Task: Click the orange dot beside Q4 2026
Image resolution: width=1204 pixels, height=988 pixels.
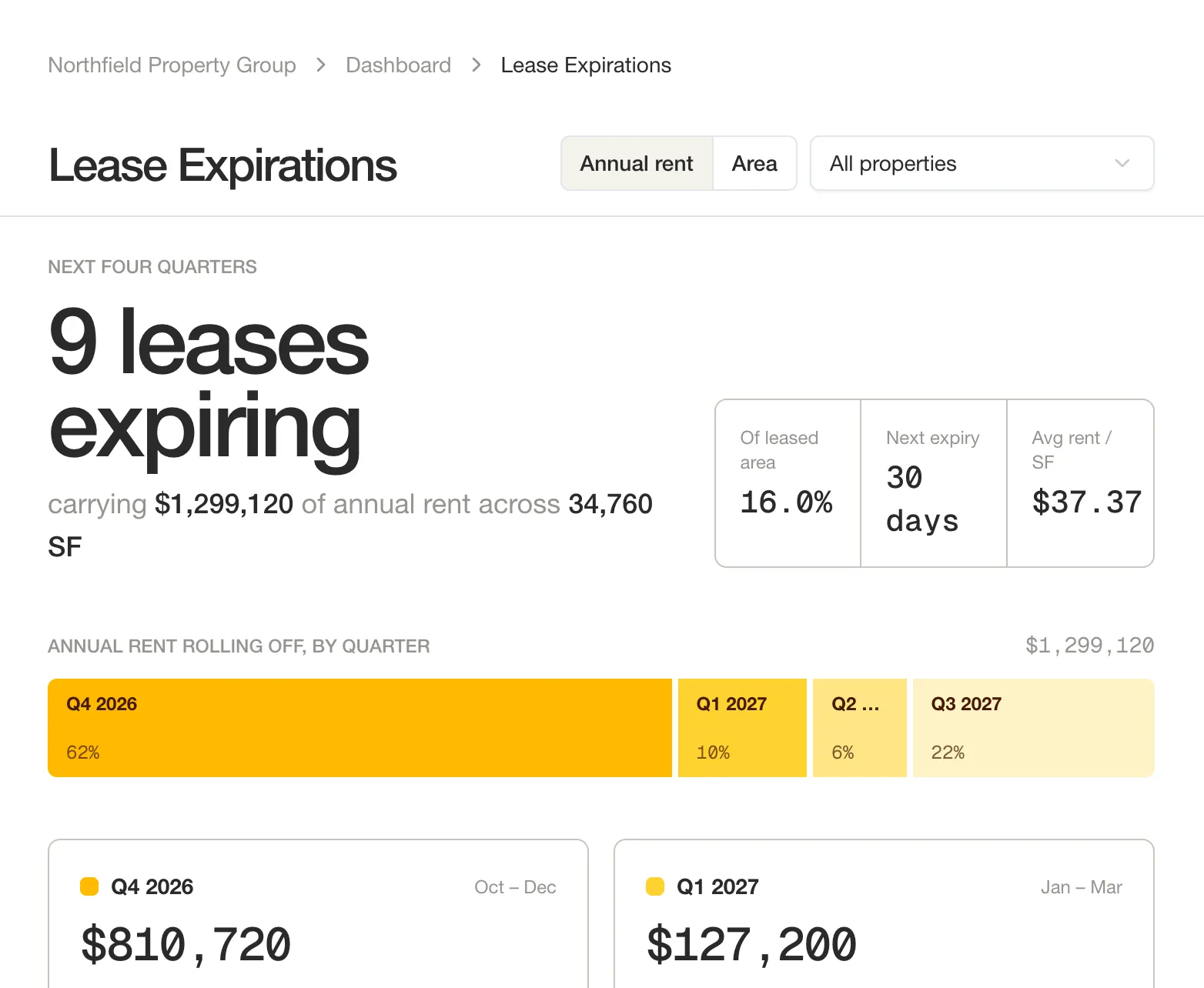Action: tap(89, 886)
